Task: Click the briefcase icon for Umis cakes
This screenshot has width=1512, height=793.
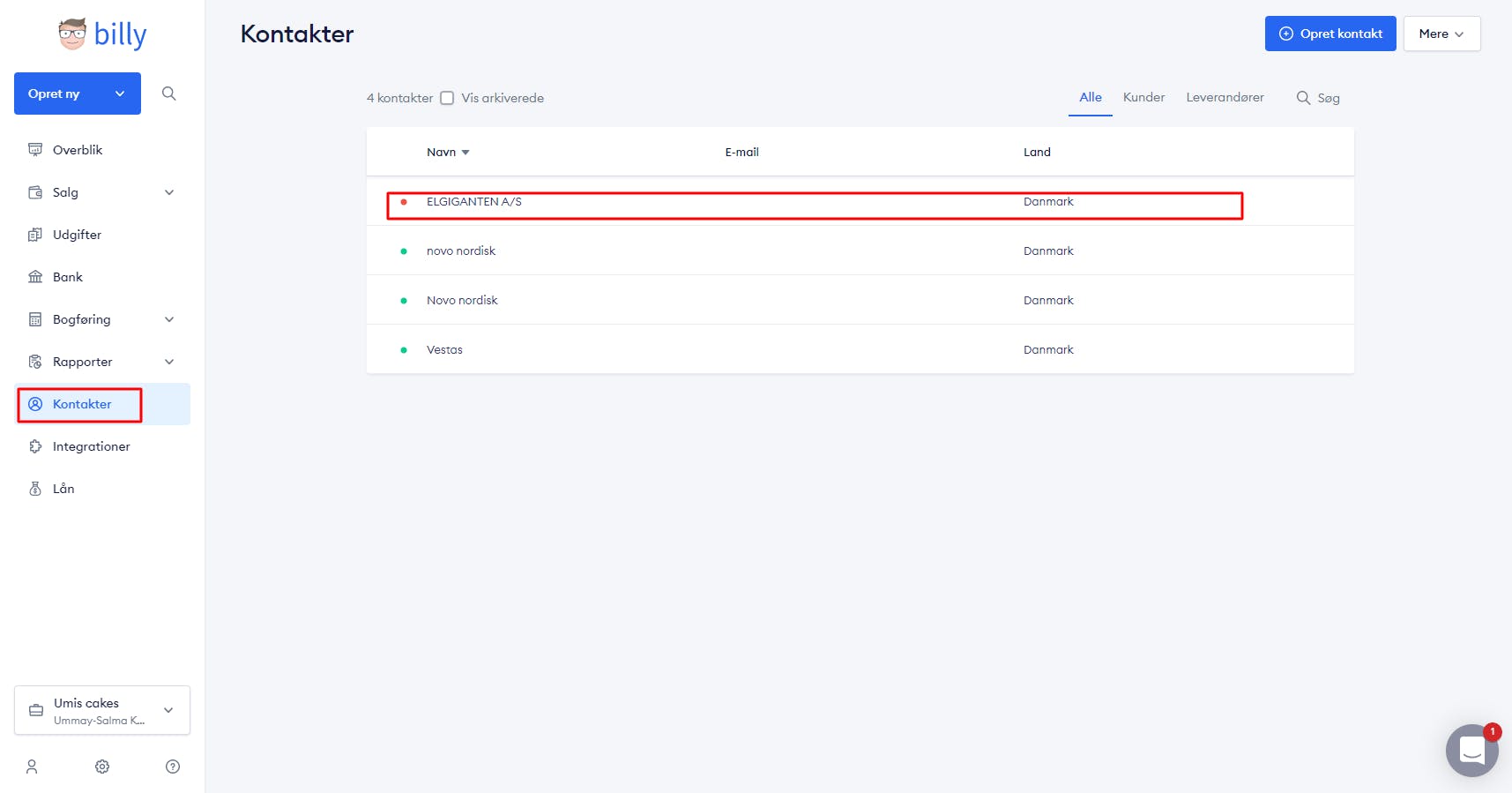Action: (x=36, y=710)
